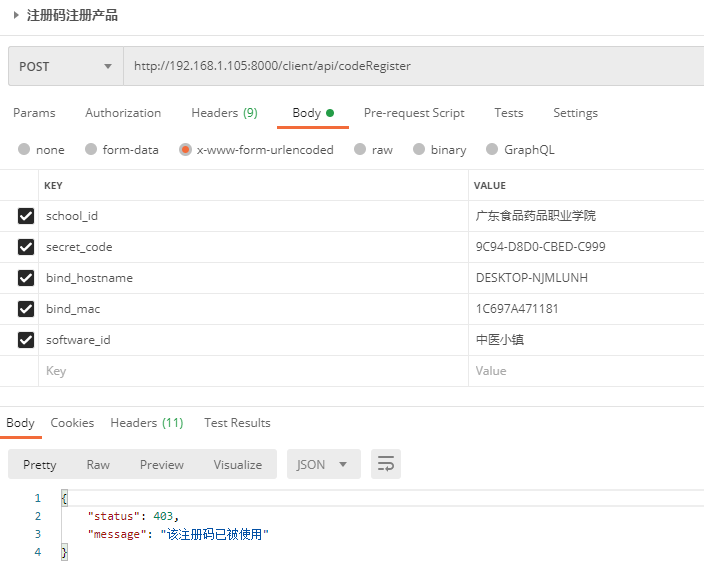Screen dimensions: 704x582
Task: Open the JSON format dropdown
Action: coord(322,464)
